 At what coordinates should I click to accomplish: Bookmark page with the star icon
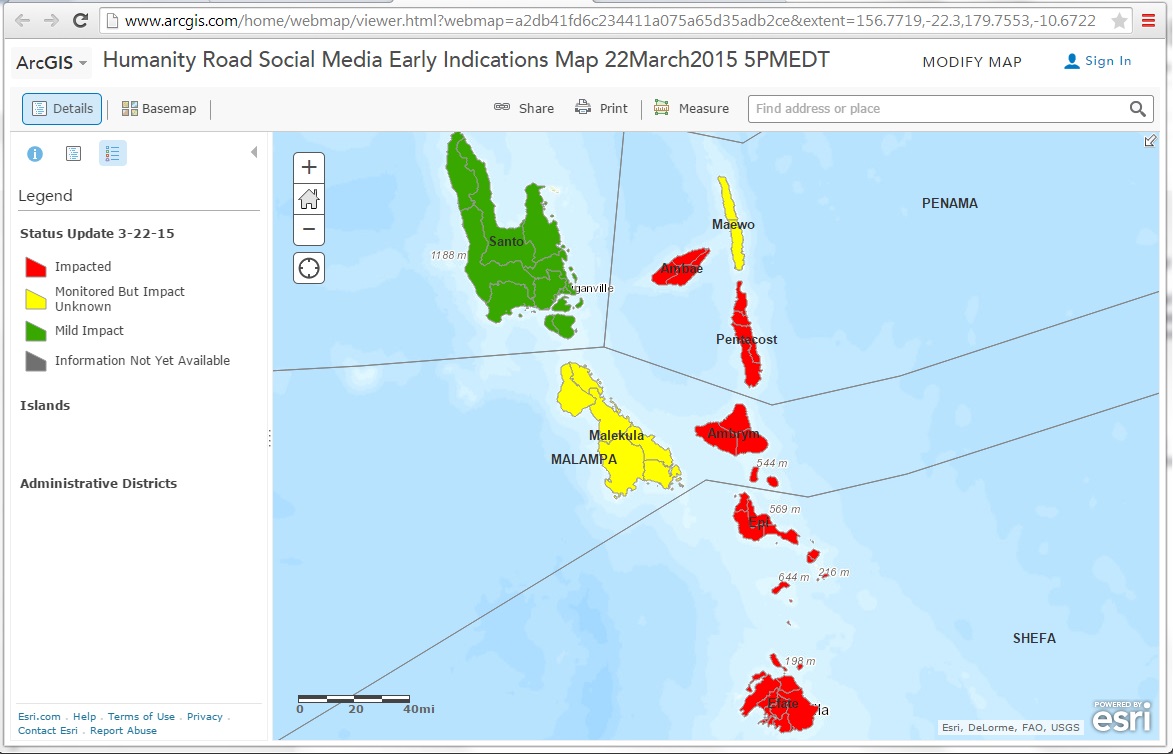(x=1119, y=20)
